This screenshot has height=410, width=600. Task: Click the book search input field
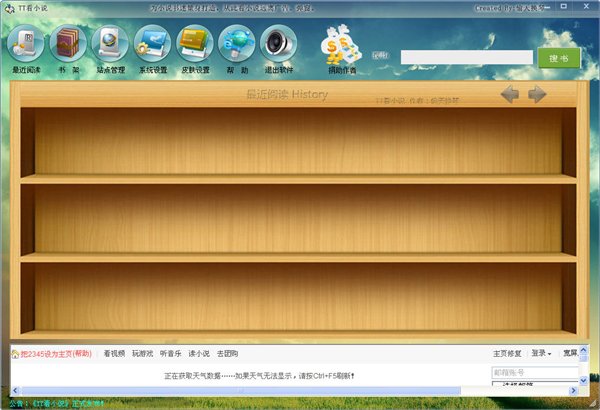(x=466, y=57)
